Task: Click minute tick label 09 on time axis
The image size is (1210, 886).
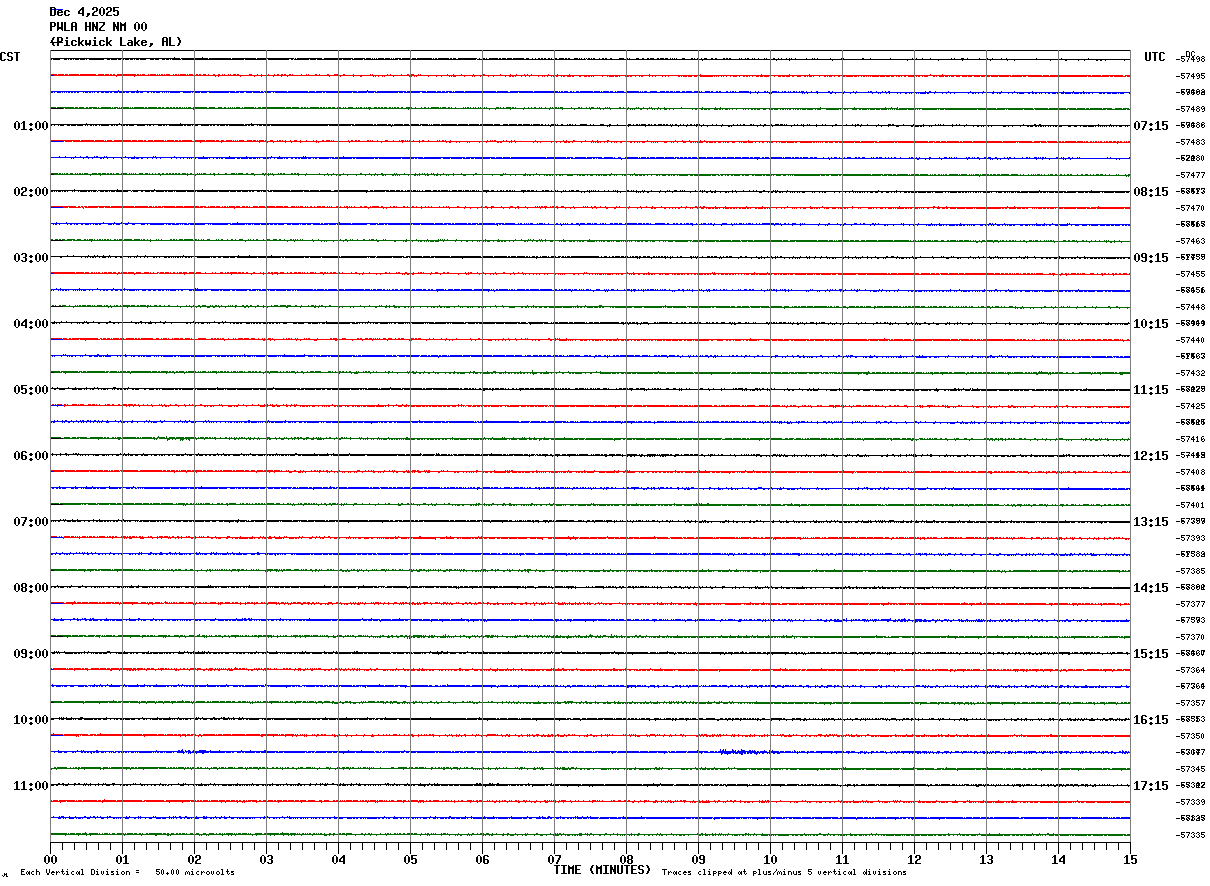Action: (698, 859)
